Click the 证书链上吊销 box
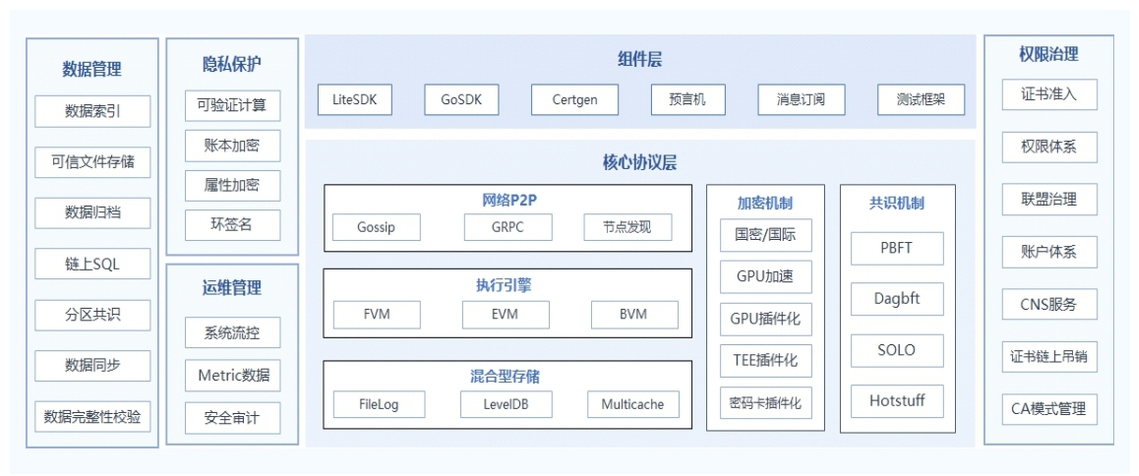The height and width of the screenshot is (476, 1139). pos(1049,357)
